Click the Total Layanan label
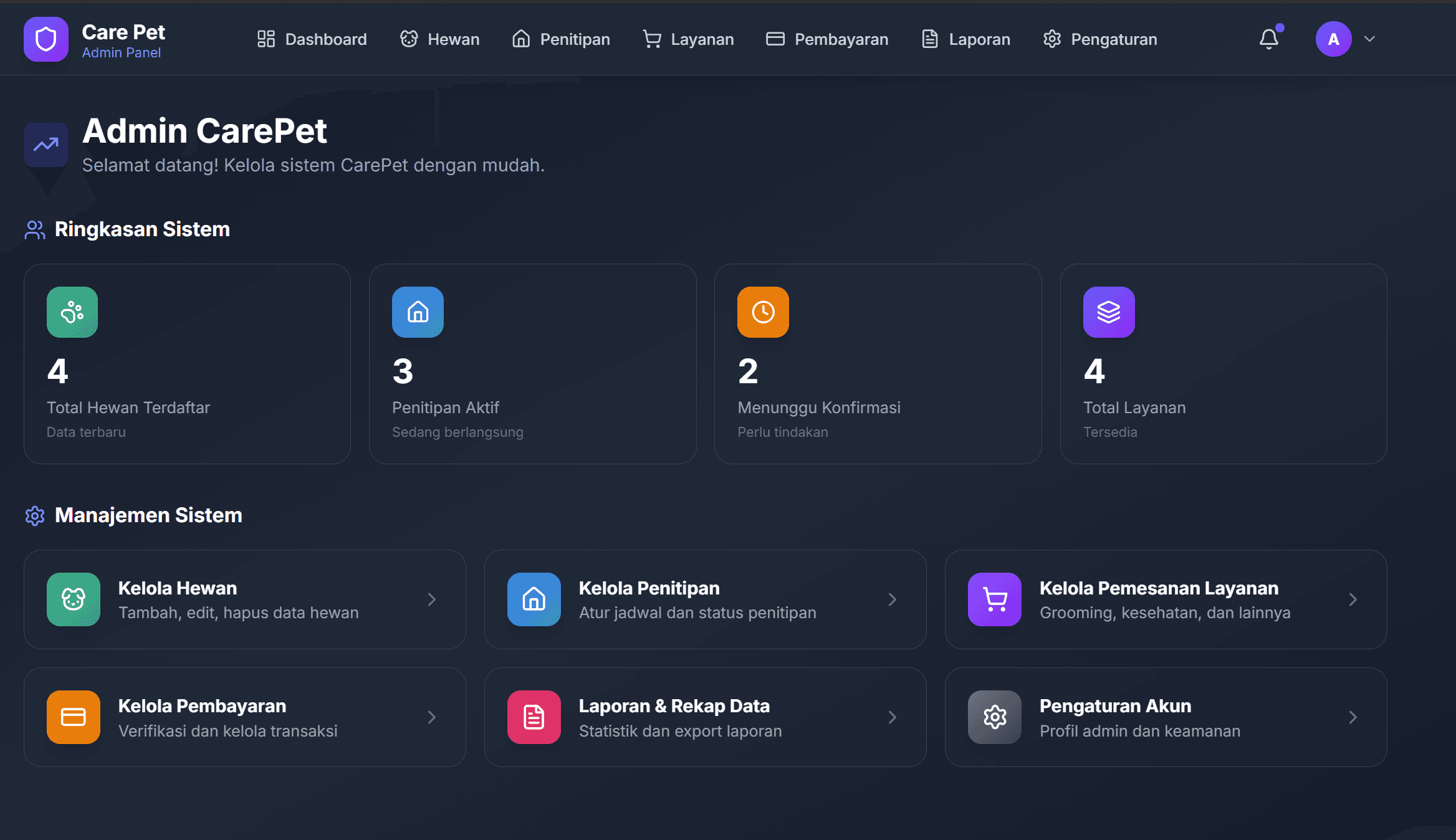Viewport: 1456px width, 840px height. [1134, 408]
